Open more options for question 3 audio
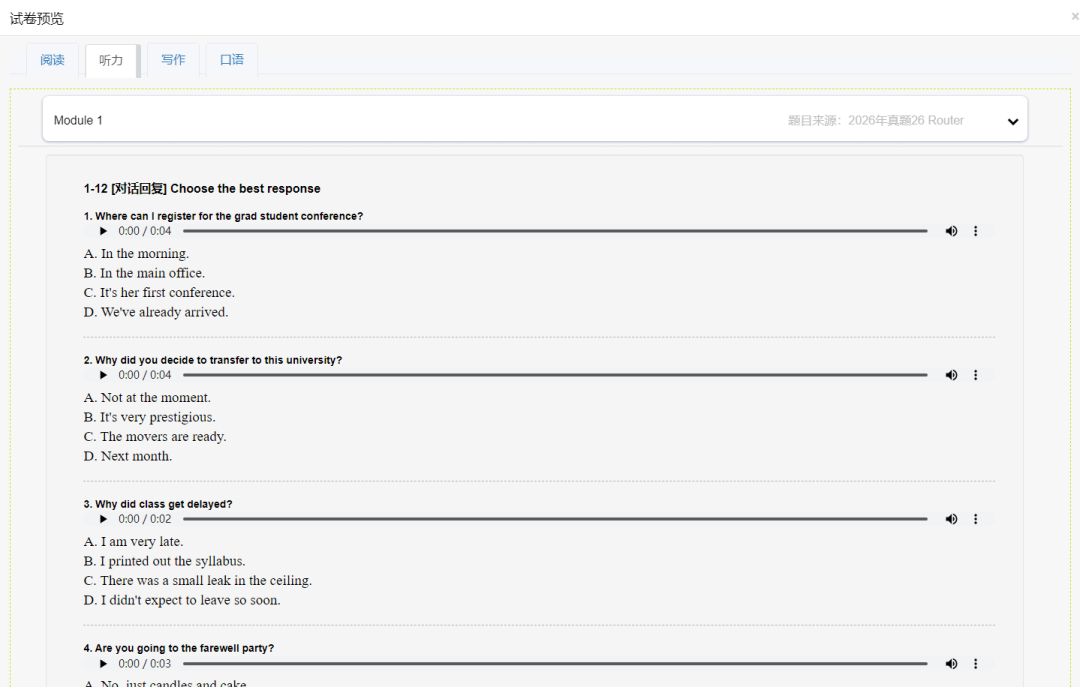Screen dimensions: 1080x687 [976, 519]
